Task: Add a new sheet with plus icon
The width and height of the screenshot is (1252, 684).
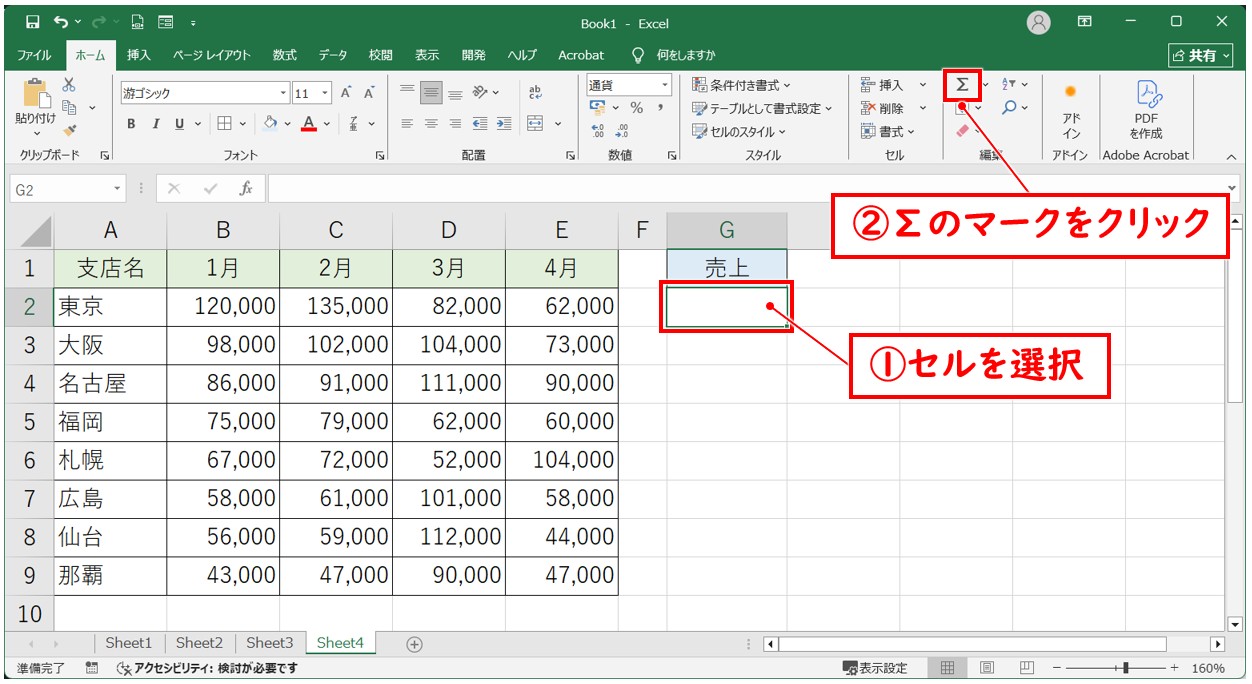Action: point(414,644)
